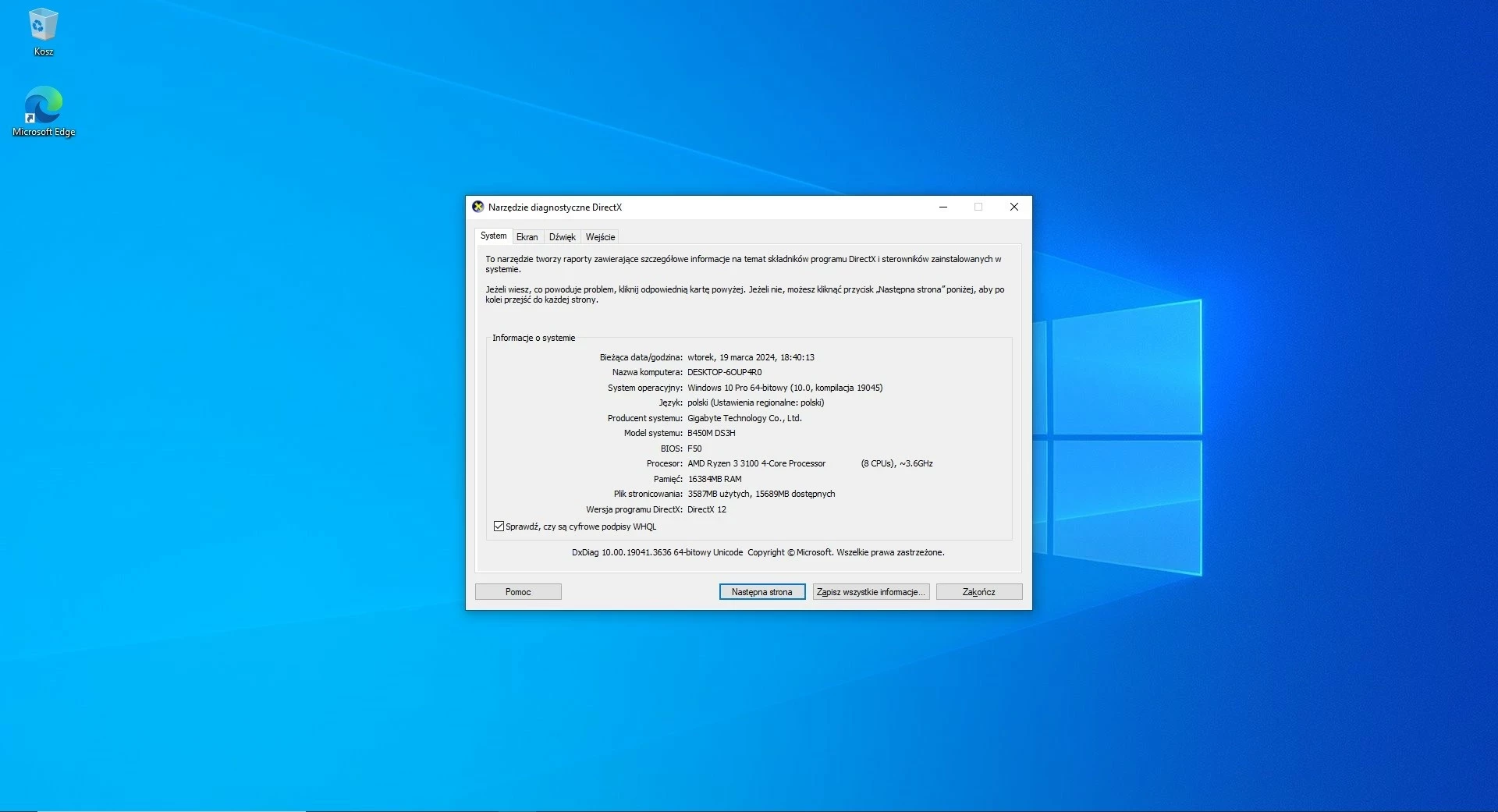The width and height of the screenshot is (1498, 812).
Task: Click the '(8 CPUs), ~3.6GHz' text
Action: coord(896,463)
